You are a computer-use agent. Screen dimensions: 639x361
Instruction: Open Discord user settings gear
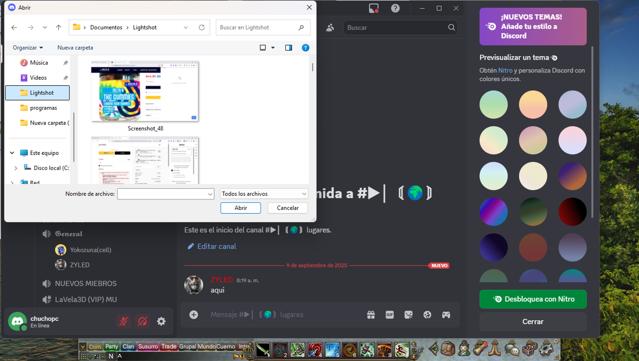161,321
